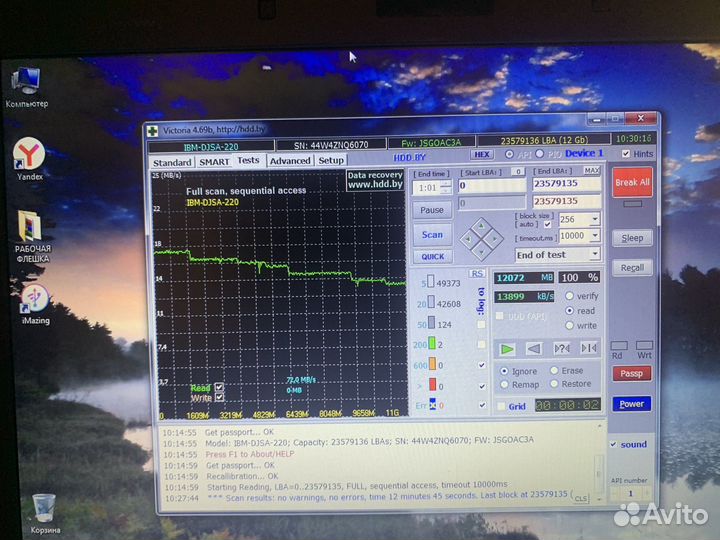
Task: Select the Ignore radio option
Action: pyautogui.click(x=504, y=371)
